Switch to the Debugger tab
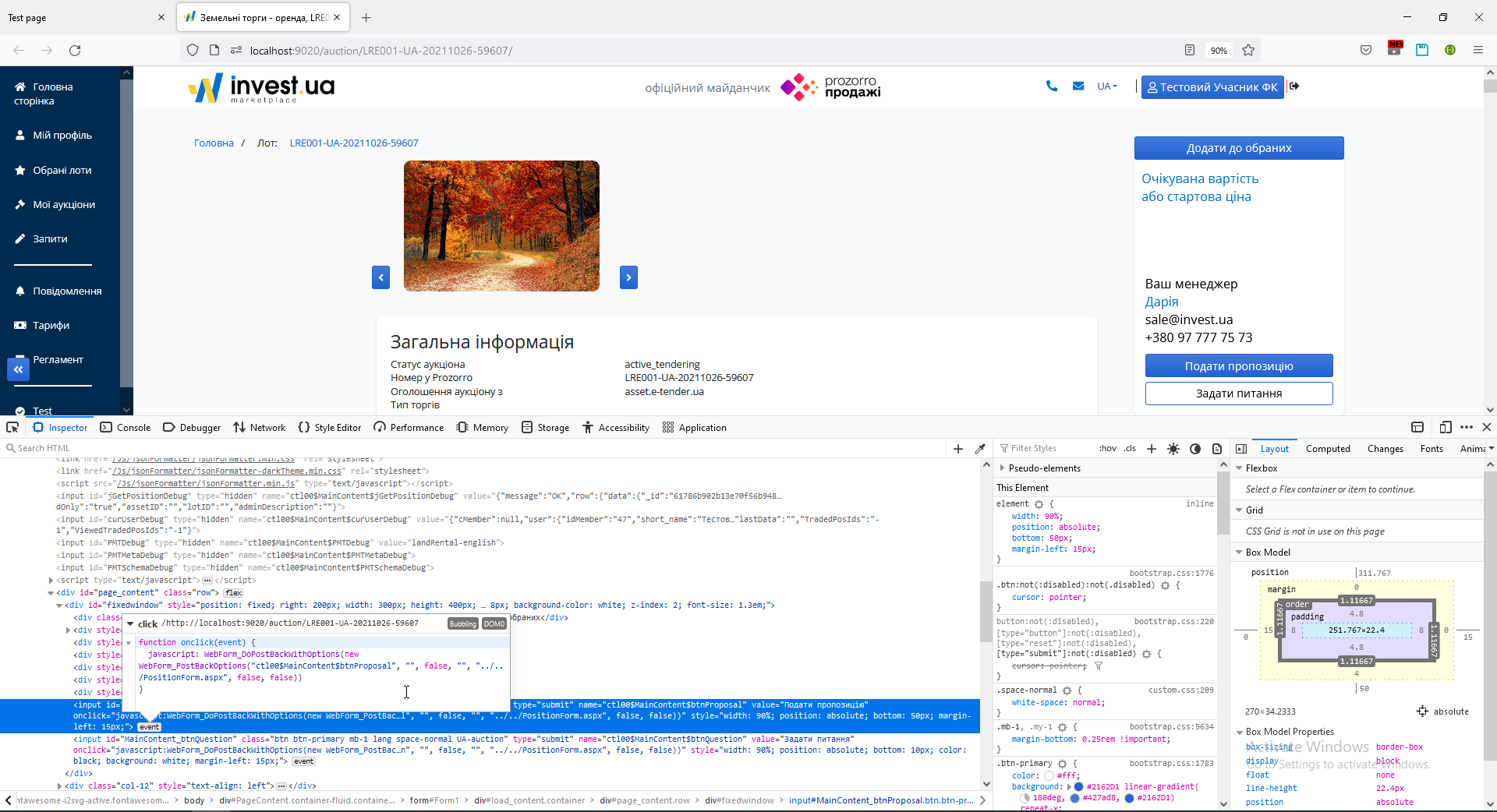Viewport: 1497px width, 812px height. (192, 427)
